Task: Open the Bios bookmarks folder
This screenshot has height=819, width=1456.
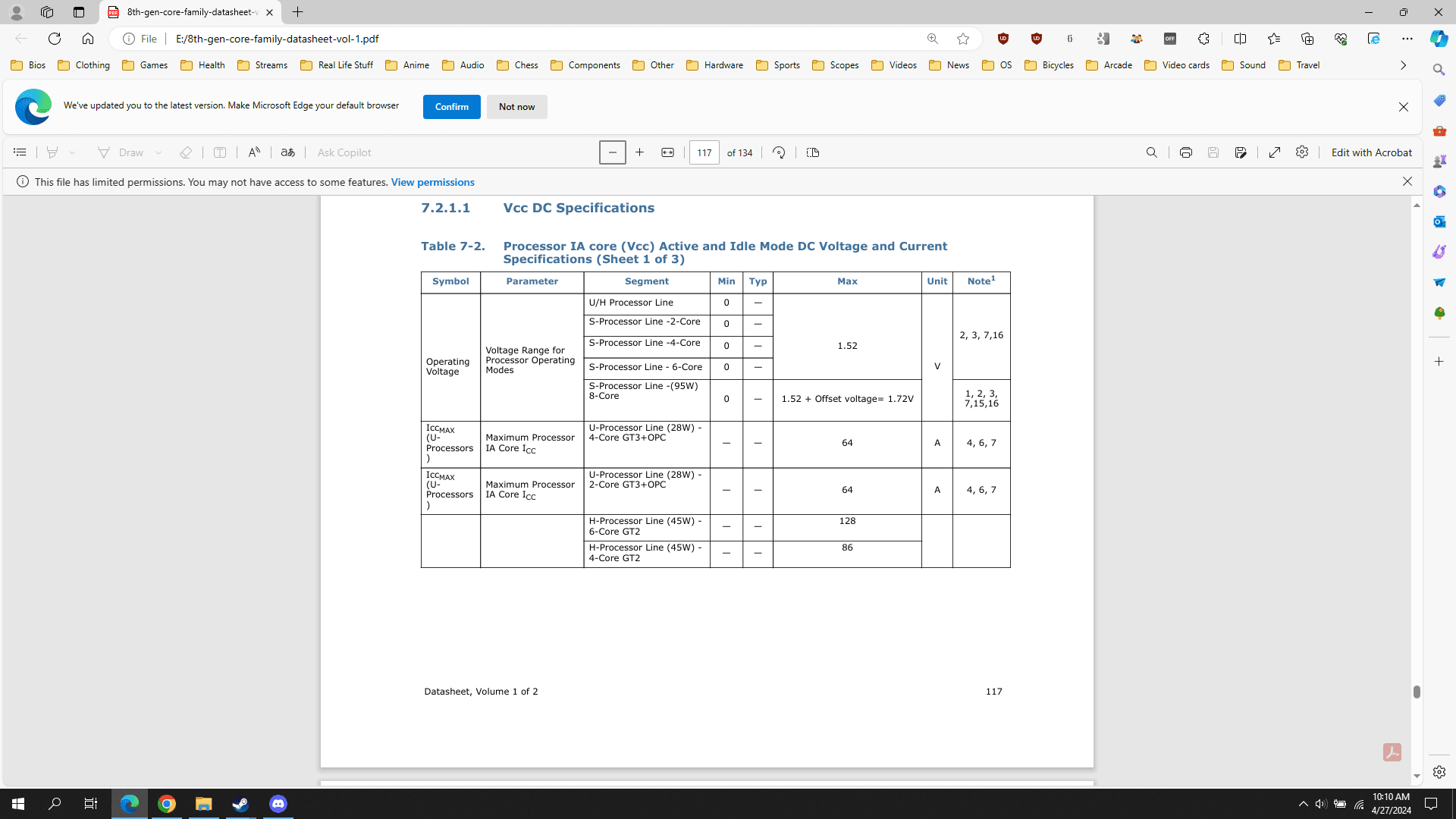Action: pyautogui.click(x=29, y=65)
